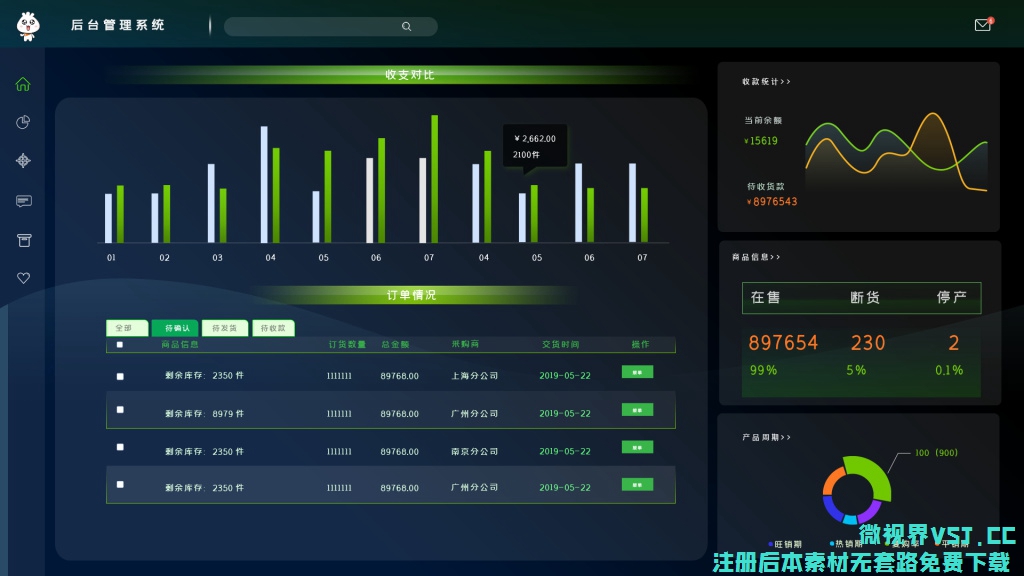Click the search magnifier icon

click(406, 27)
